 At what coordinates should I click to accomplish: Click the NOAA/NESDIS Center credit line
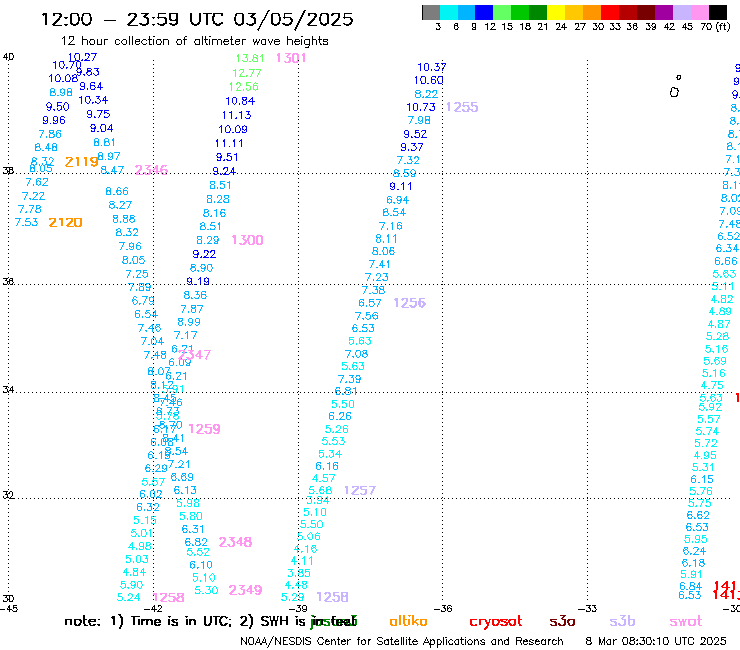402,641
